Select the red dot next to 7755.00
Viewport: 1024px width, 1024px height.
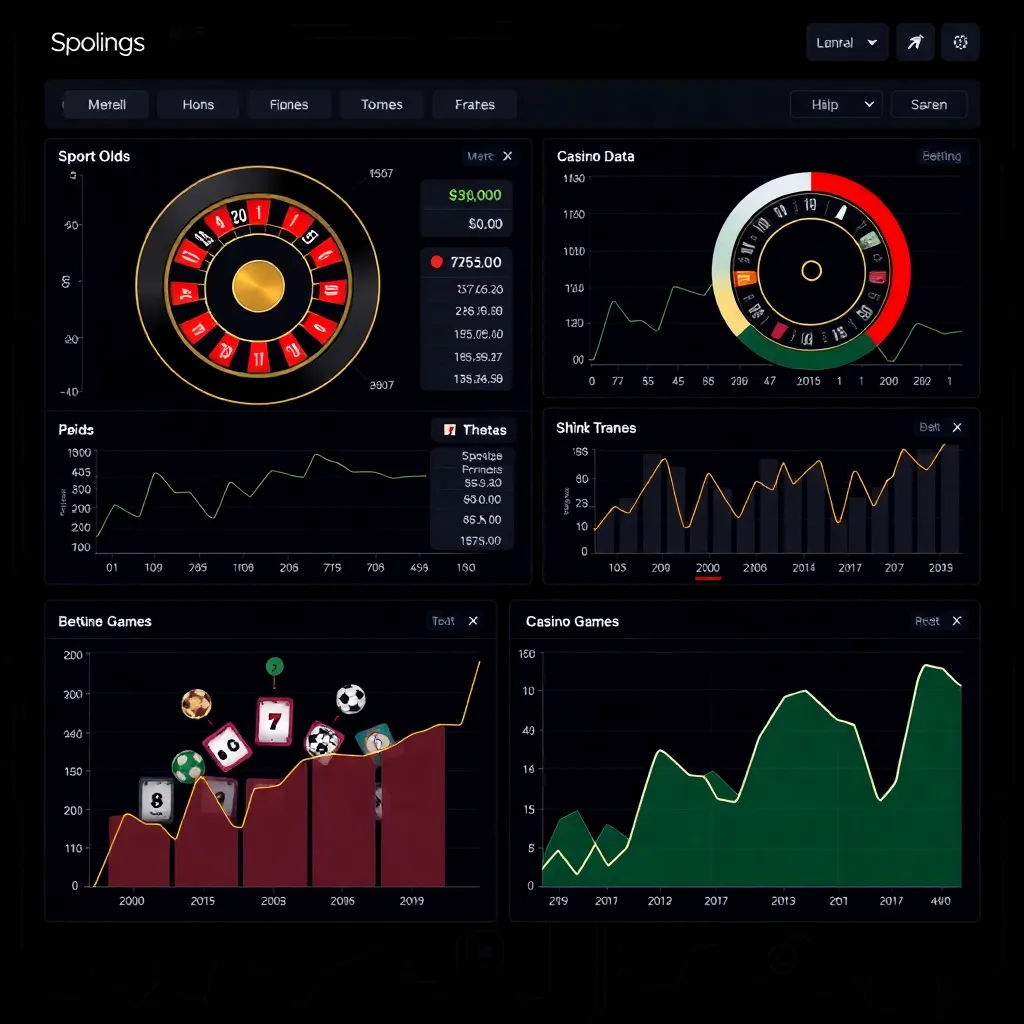pyautogui.click(x=436, y=262)
